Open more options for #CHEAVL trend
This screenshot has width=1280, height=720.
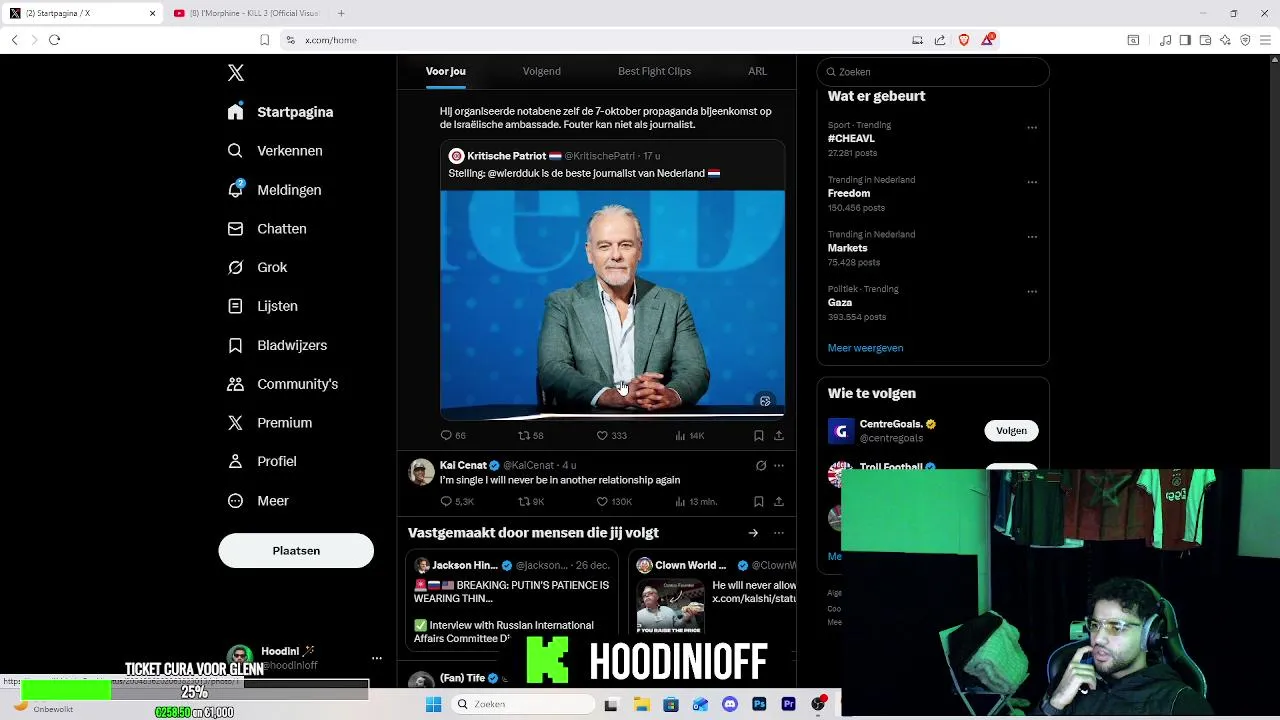(1032, 128)
